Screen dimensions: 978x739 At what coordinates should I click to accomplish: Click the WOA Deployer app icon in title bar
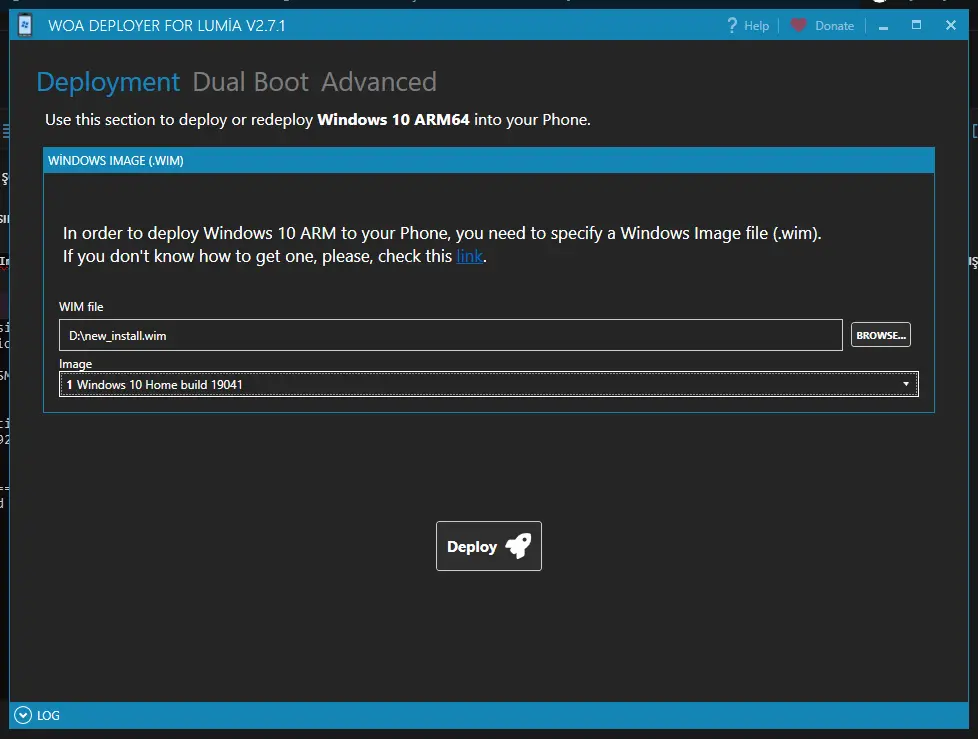(25, 25)
